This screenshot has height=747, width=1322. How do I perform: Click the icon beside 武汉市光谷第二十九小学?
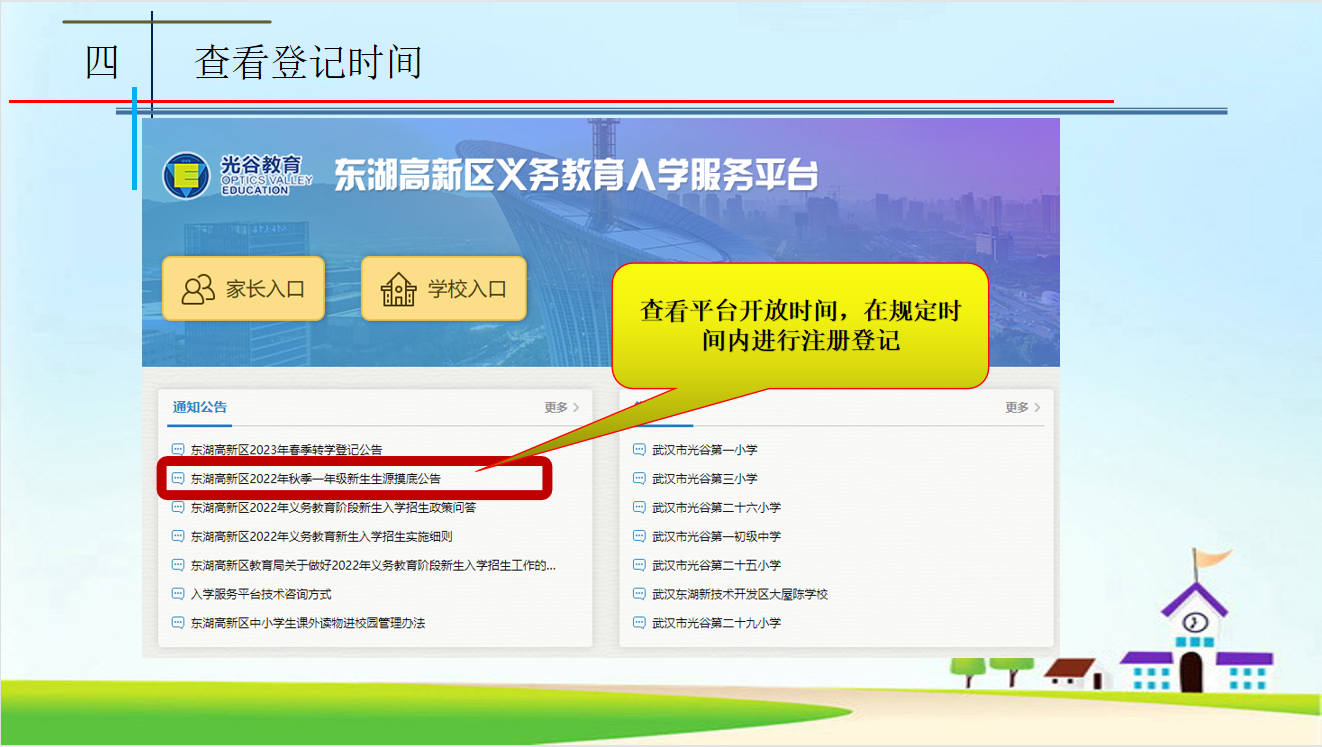pyautogui.click(x=640, y=623)
